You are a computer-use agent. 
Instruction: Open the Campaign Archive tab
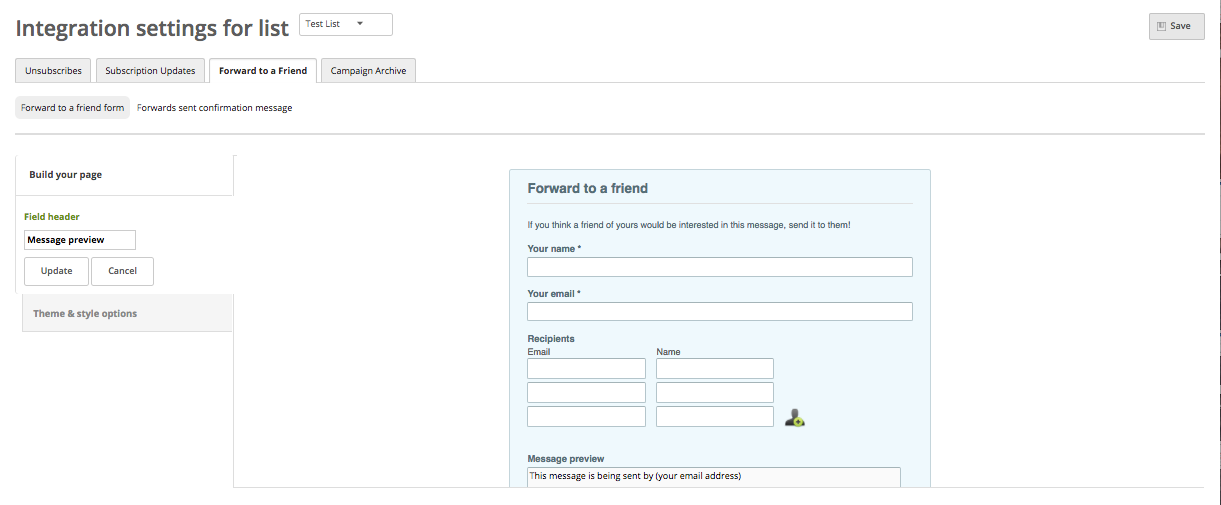(368, 71)
